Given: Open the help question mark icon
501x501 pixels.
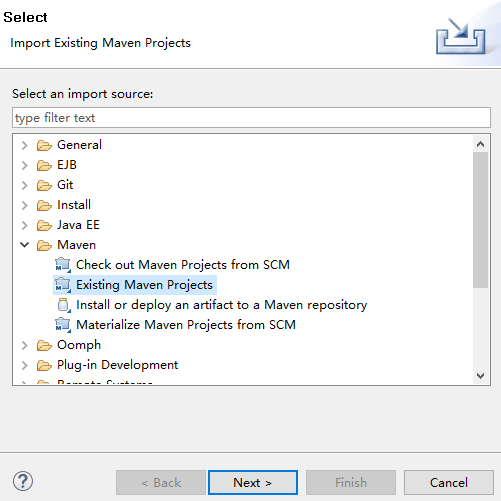Looking at the screenshot, I should coord(23,481).
